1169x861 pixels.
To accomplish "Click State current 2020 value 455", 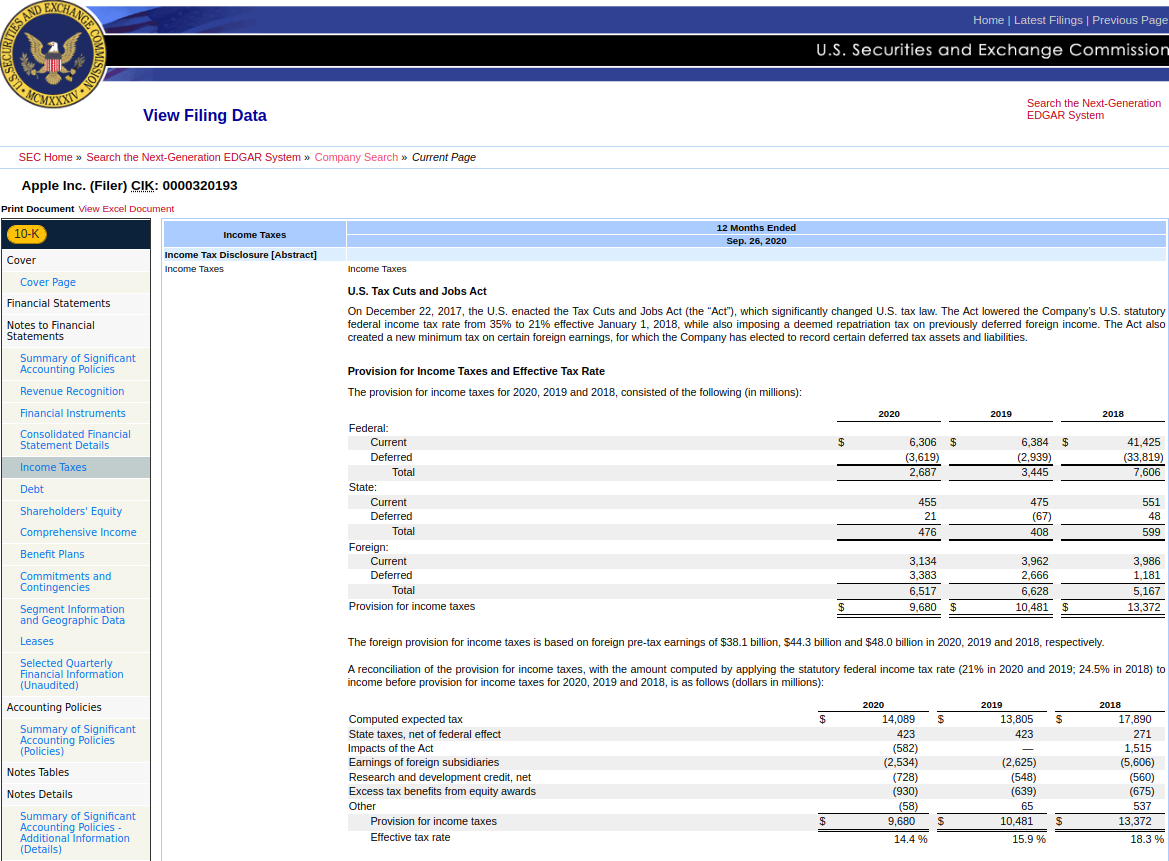I will pyautogui.click(x=927, y=502).
